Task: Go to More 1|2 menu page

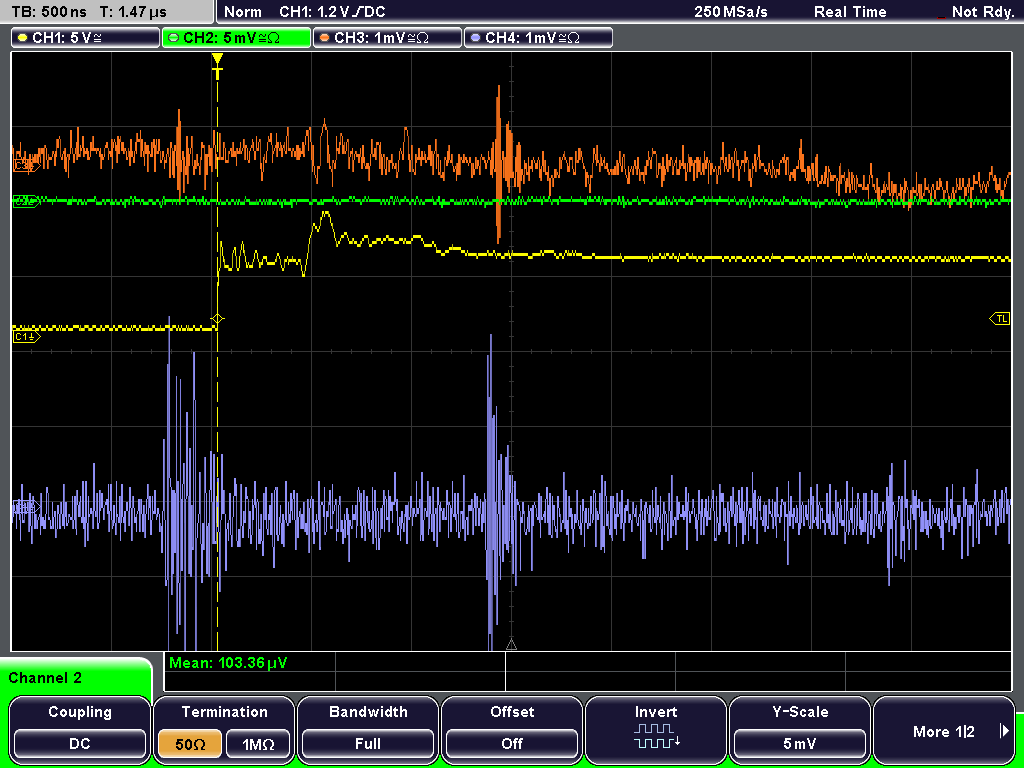Action: pyautogui.click(x=943, y=731)
